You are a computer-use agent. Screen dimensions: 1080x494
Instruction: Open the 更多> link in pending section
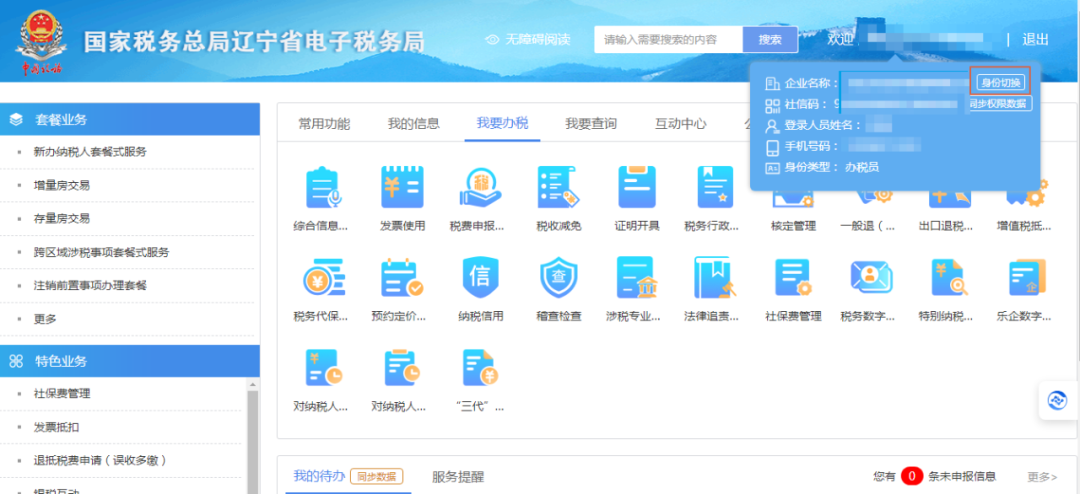(1042, 476)
